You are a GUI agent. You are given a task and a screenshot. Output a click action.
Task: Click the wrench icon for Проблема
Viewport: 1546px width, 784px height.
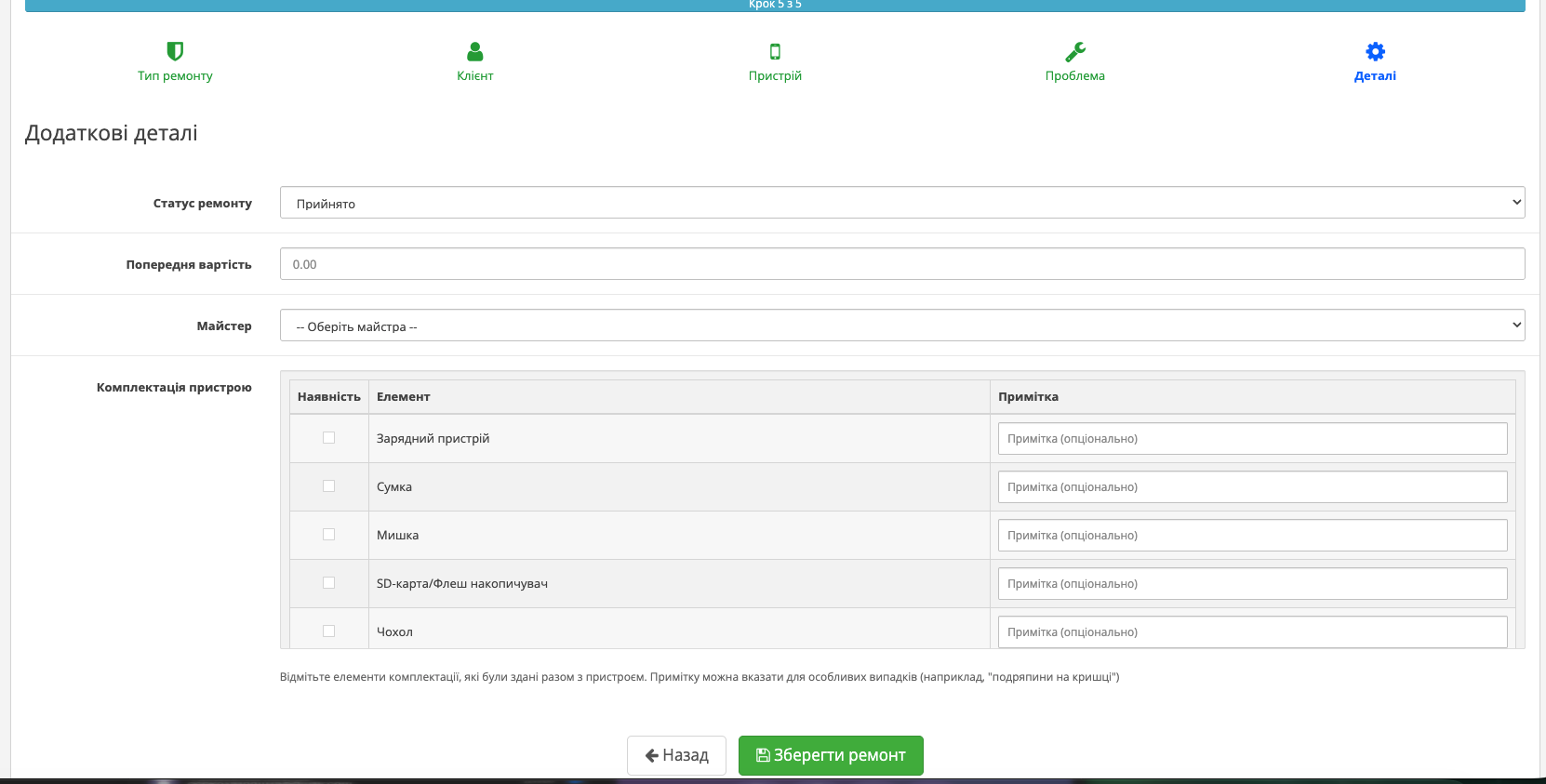(x=1075, y=51)
